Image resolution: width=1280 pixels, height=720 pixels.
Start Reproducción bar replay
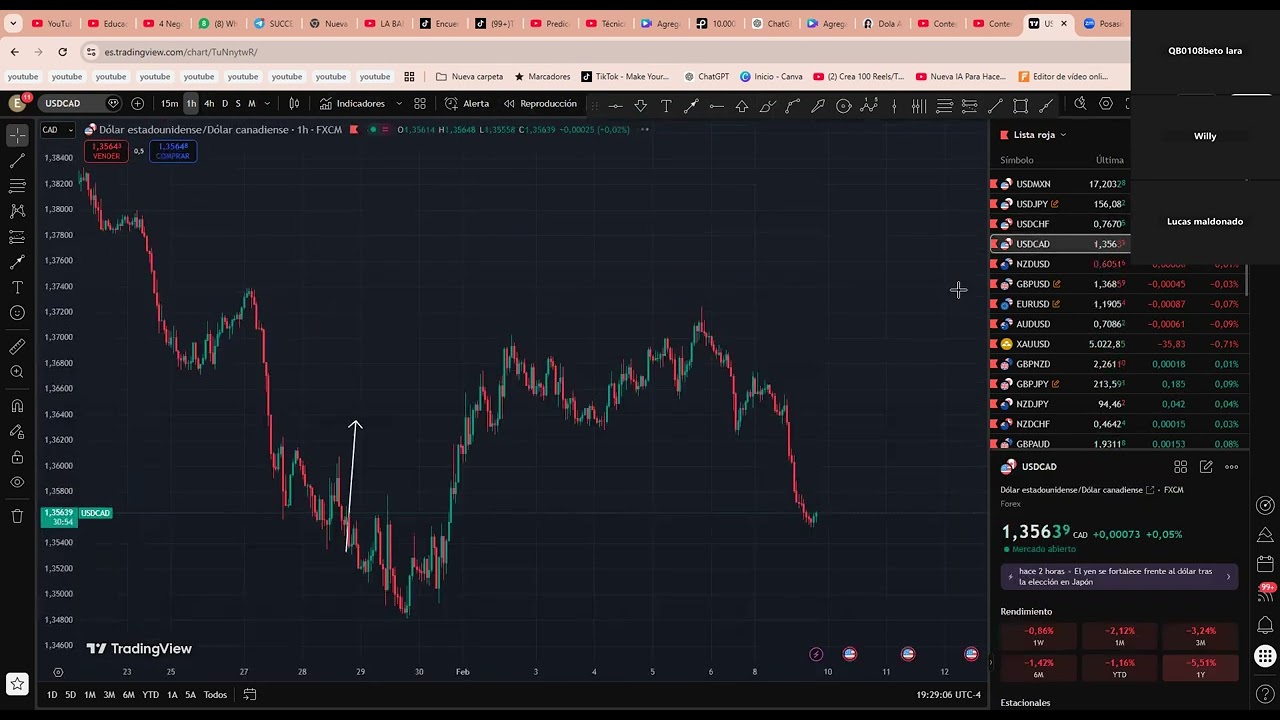click(x=540, y=103)
